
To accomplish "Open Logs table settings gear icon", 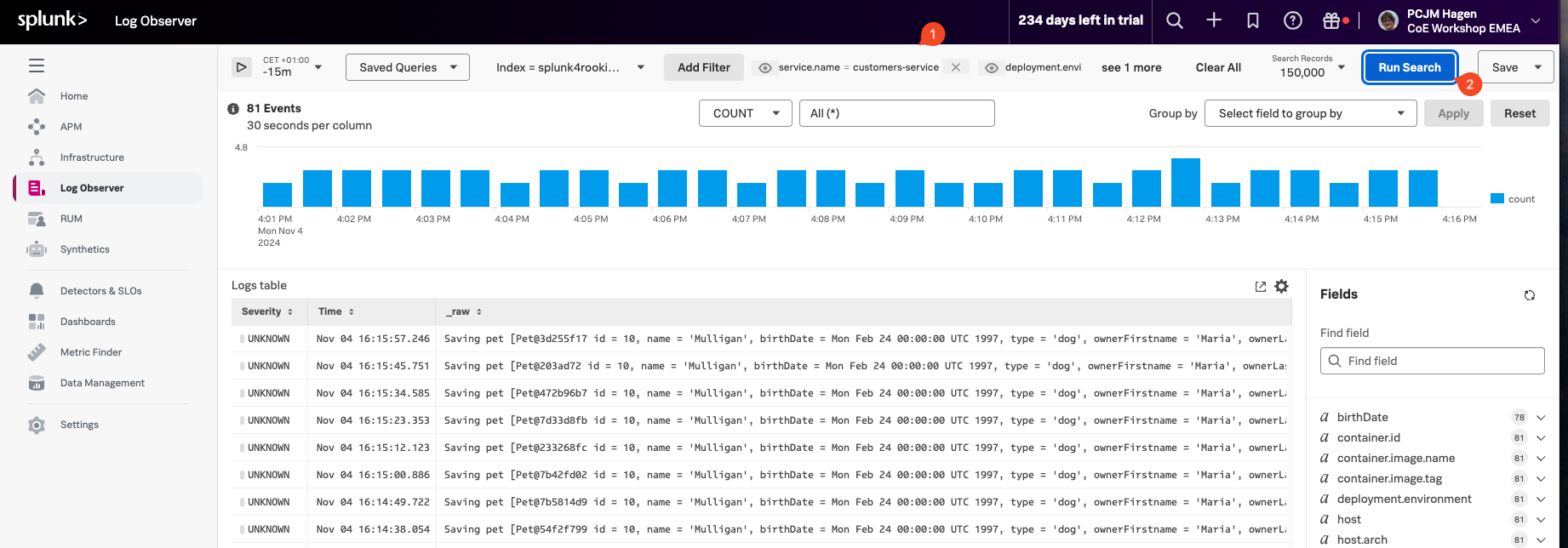I will pos(1281,287).
